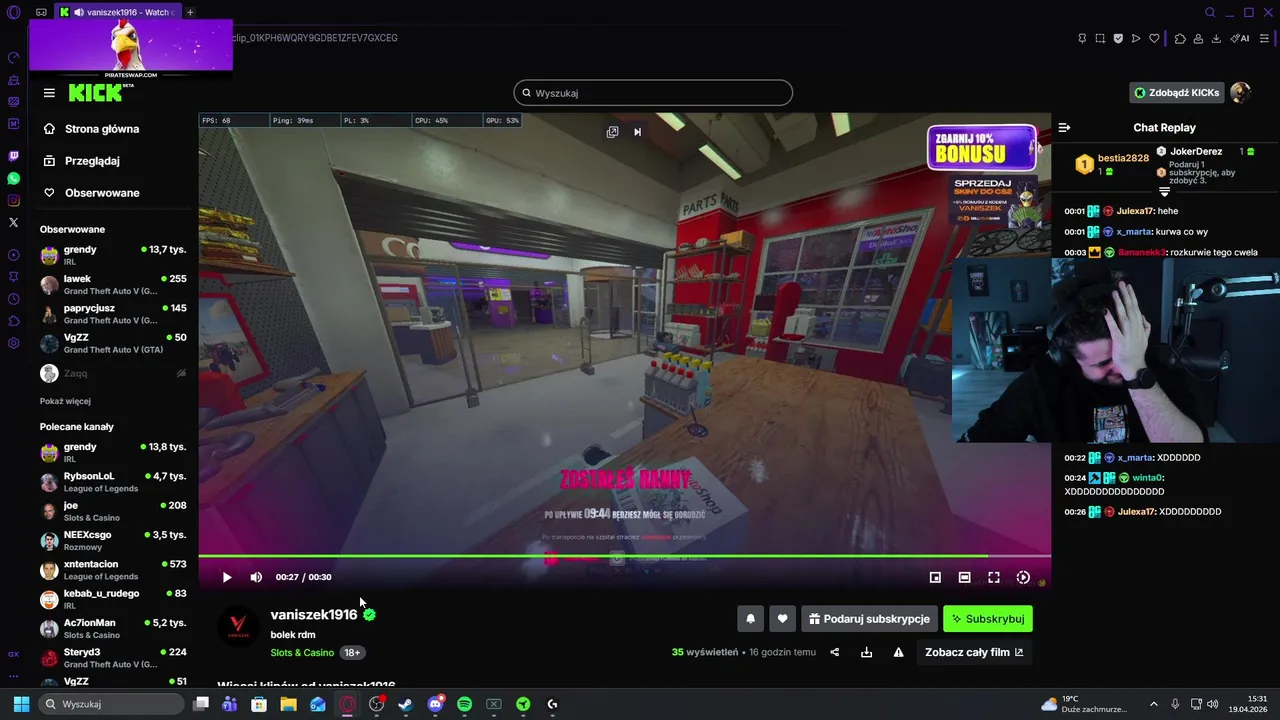Viewport: 1280px width, 720px height.
Task: Show hidden system tray icons
Action: click(x=1153, y=704)
